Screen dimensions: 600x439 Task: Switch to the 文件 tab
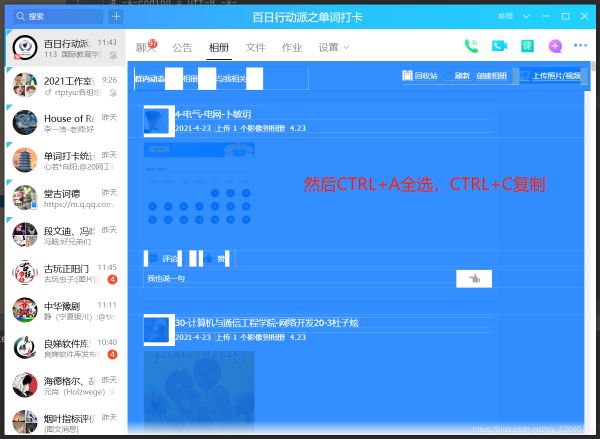pos(255,47)
